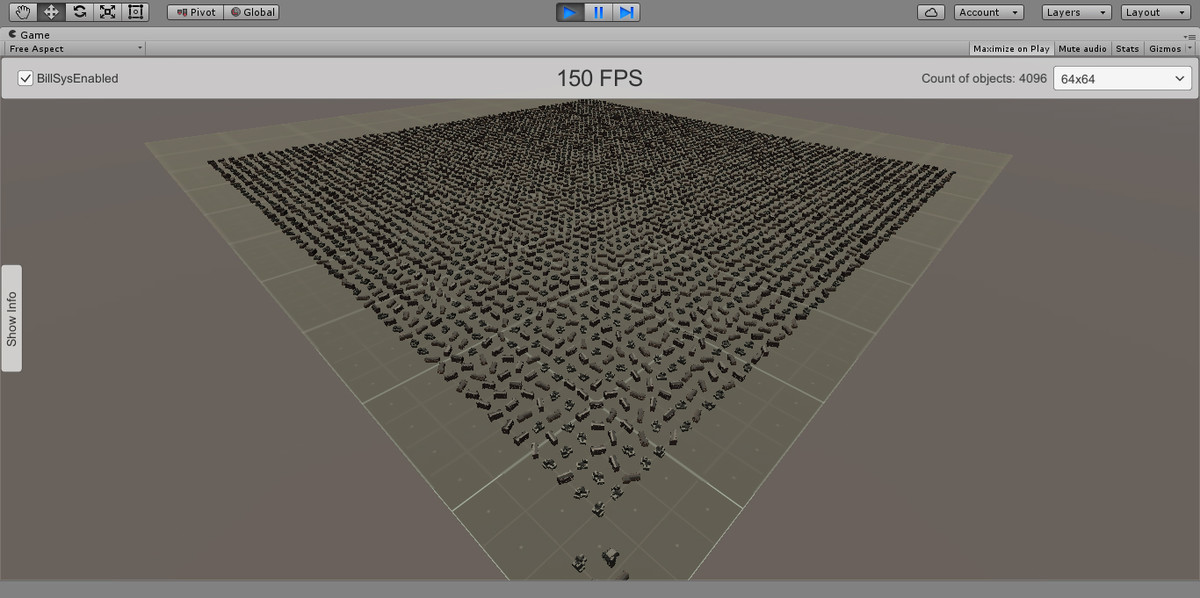Open the Layers dropdown
Screen dimensions: 1200x598
(x=1076, y=12)
